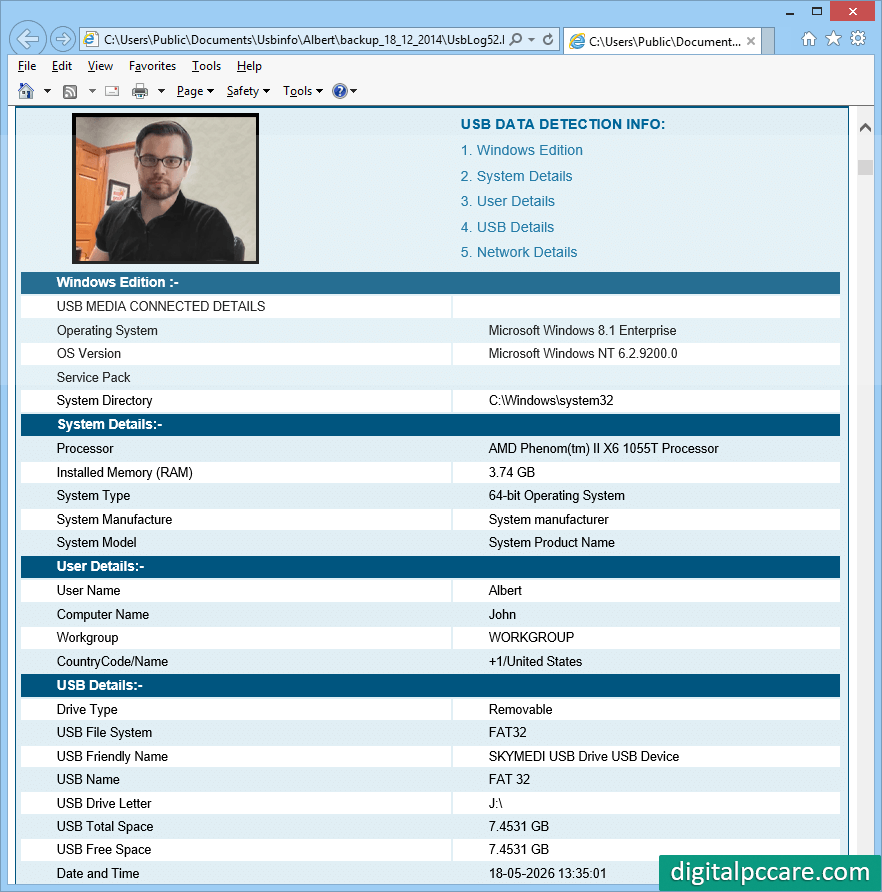Click the 'Albert' user name value
Viewport: 882px width, 892px height.
[505, 590]
